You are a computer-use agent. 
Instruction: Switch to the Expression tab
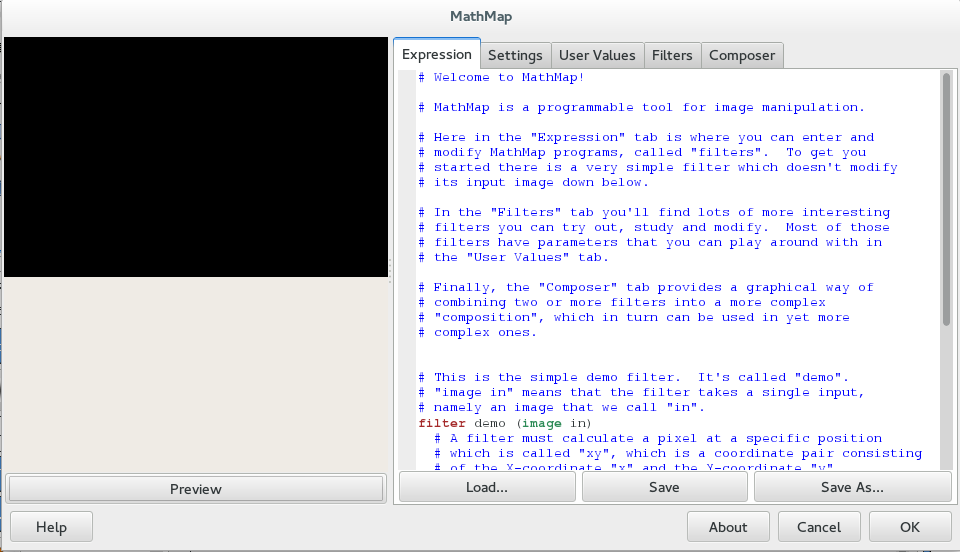[x=437, y=54]
